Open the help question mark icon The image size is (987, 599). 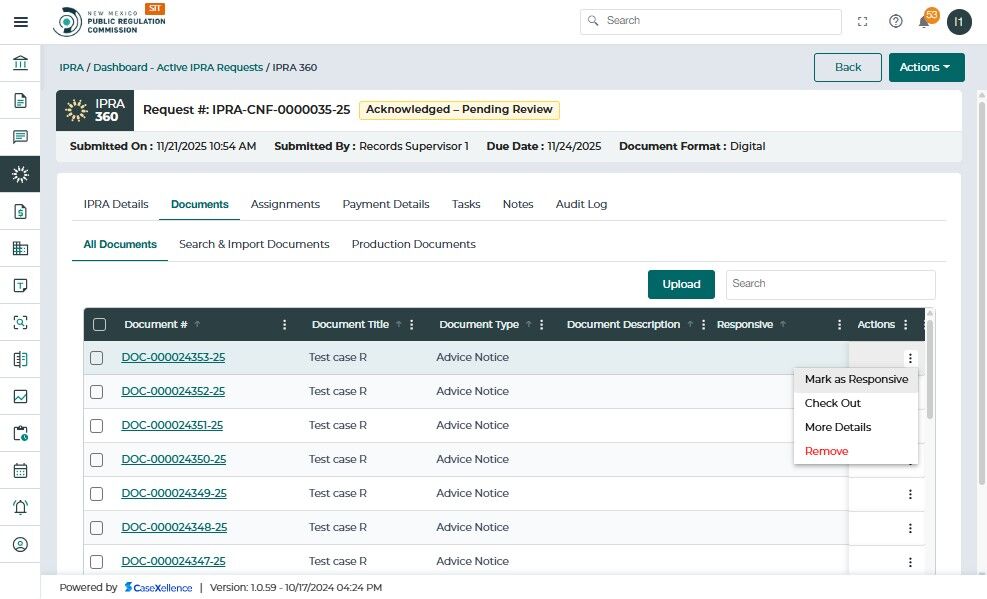tap(895, 21)
